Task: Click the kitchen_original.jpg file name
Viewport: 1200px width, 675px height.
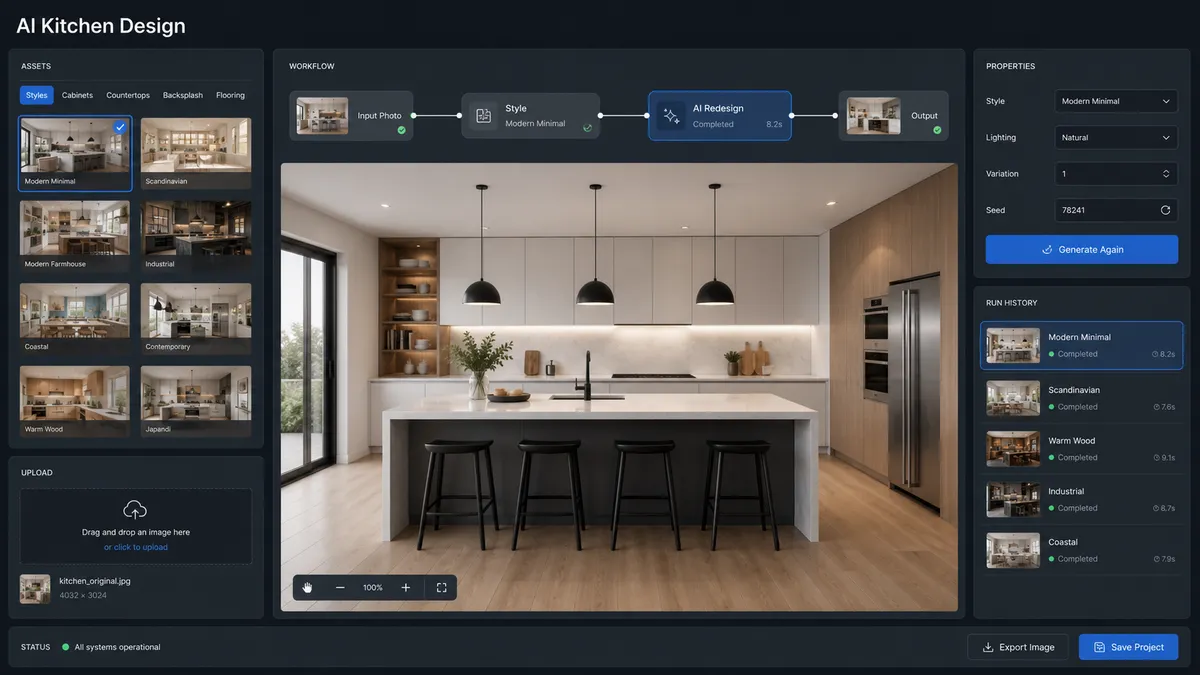Action: pos(95,581)
